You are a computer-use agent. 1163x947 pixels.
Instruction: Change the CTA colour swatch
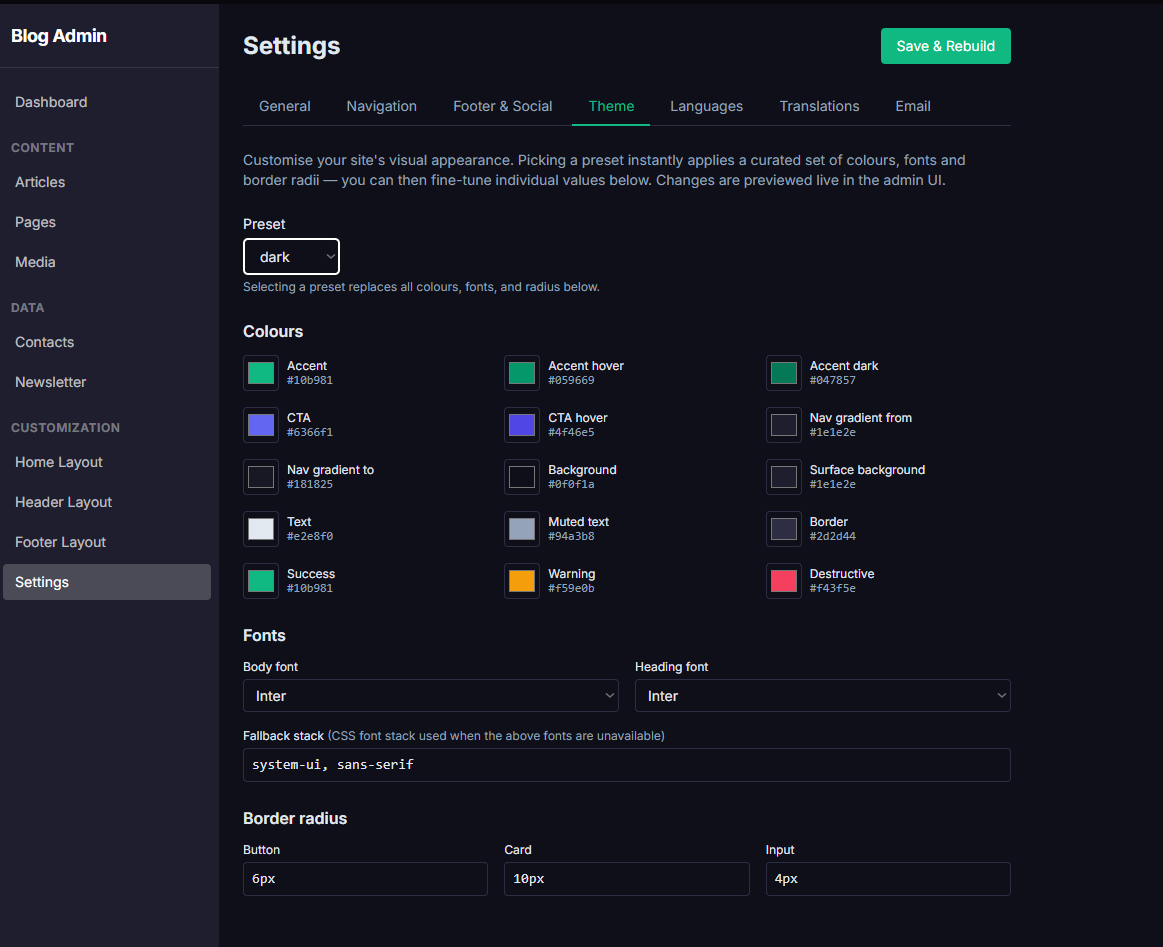click(x=261, y=425)
